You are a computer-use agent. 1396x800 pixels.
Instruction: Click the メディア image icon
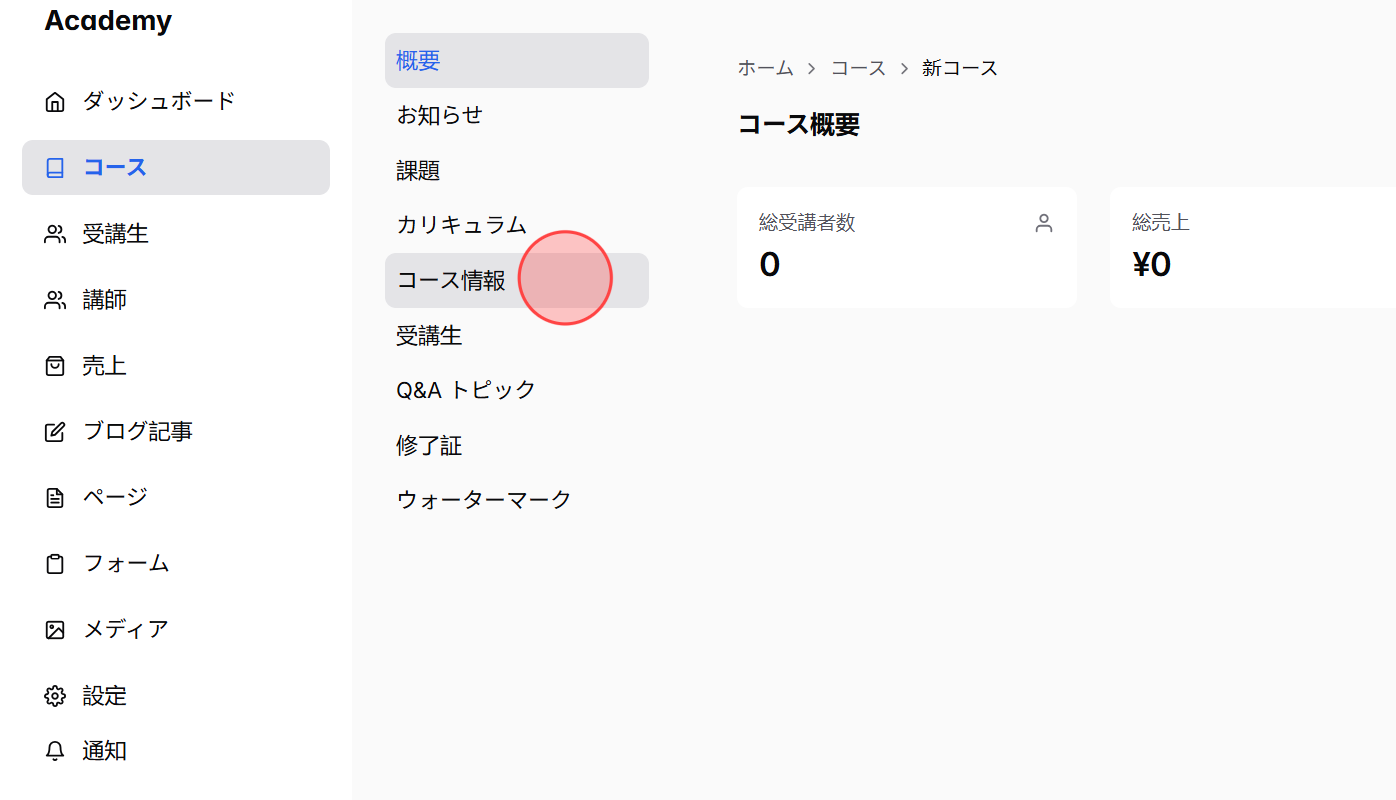(55, 629)
